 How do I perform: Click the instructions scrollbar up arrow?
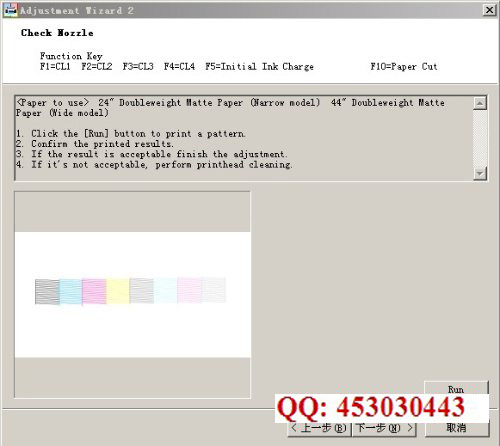pyautogui.click(x=480, y=104)
